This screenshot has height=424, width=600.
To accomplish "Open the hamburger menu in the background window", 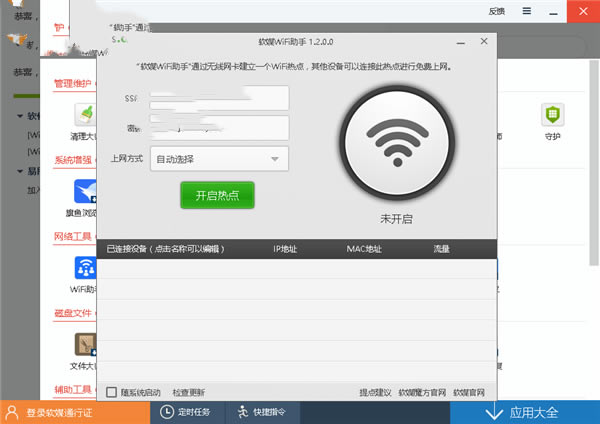I will click(527, 11).
